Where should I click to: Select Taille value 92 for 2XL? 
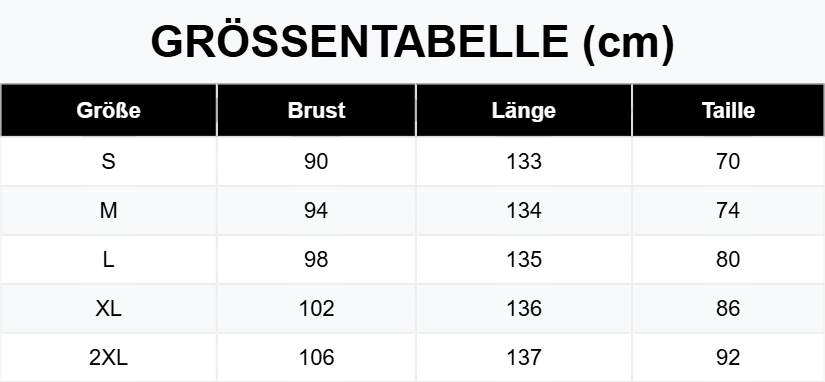(728, 358)
